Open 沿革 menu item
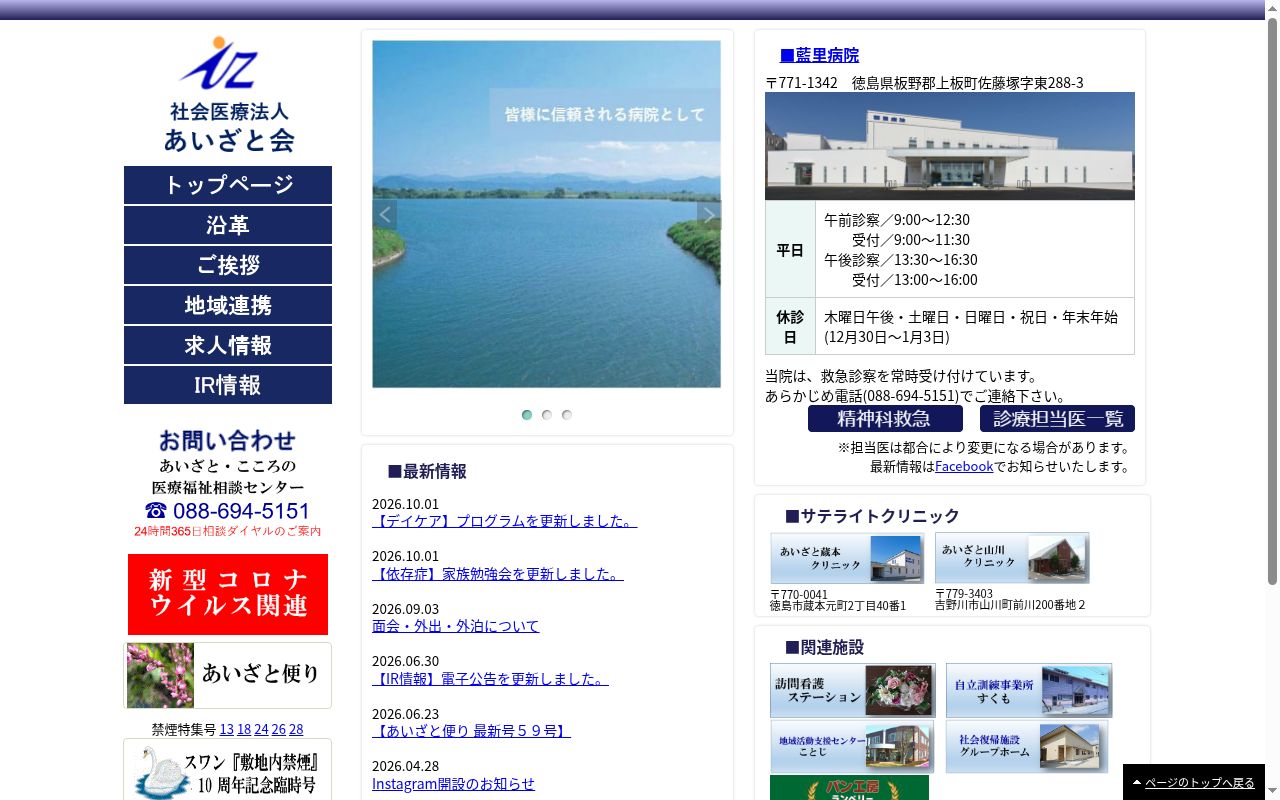 point(228,225)
